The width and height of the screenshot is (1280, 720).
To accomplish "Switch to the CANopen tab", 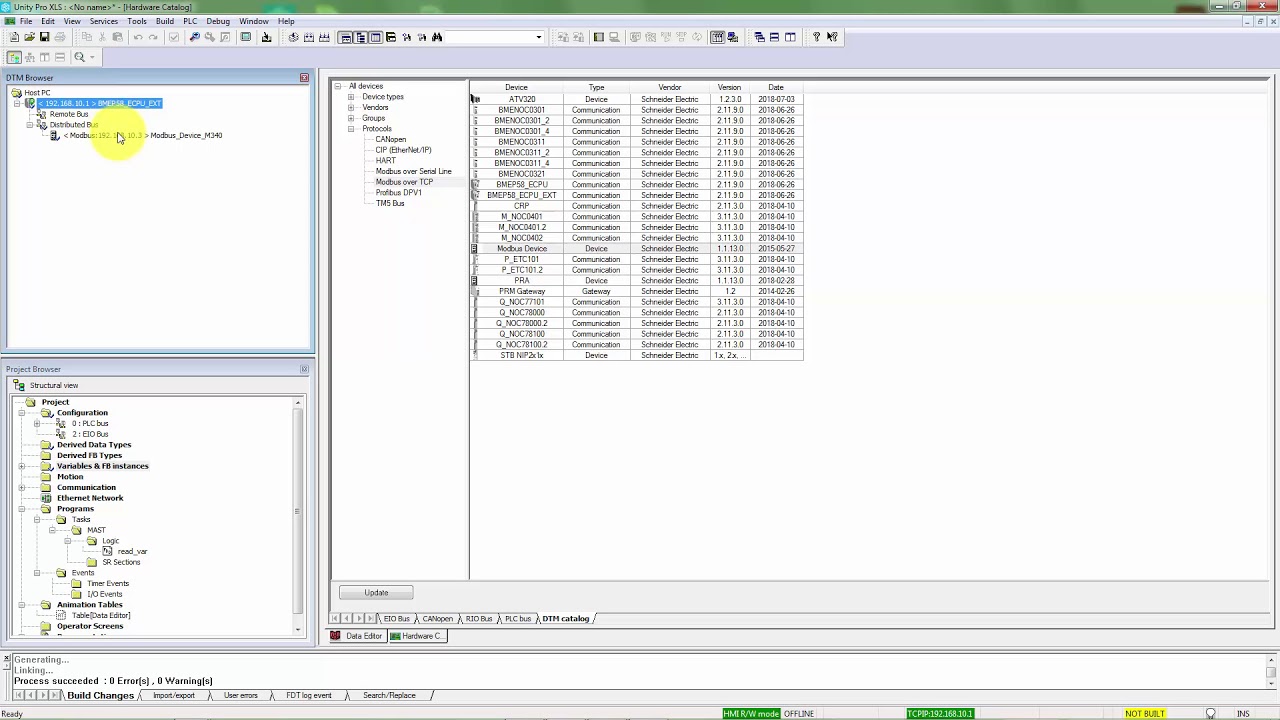I will click(437, 619).
